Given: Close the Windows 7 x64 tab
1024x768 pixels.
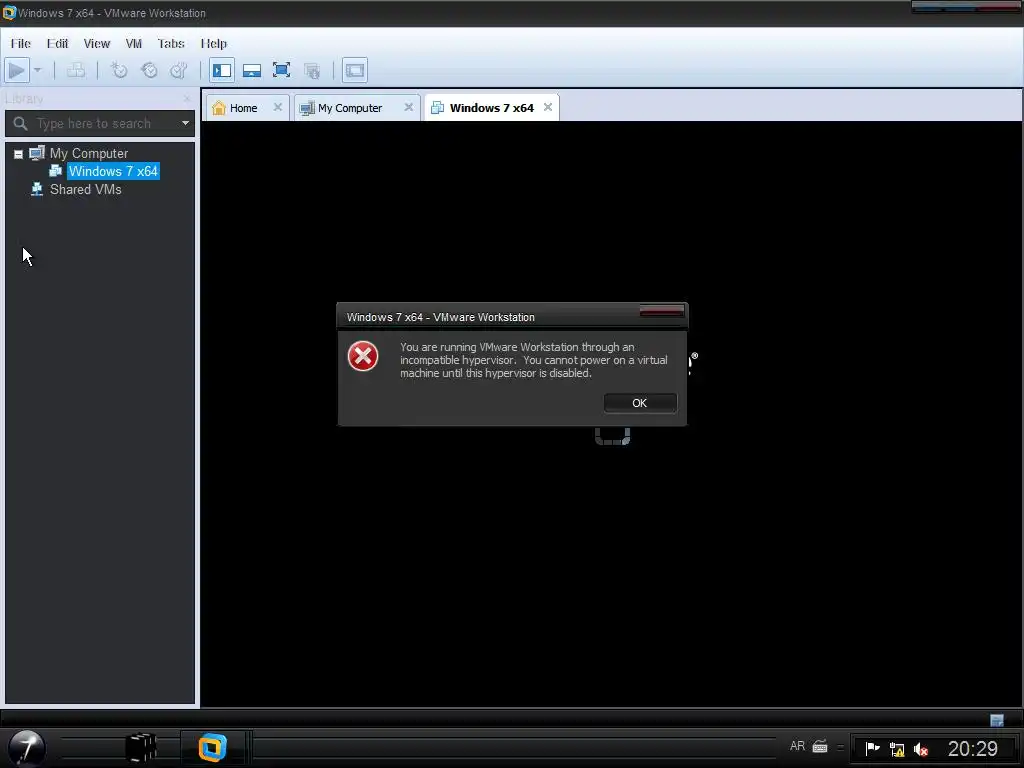Looking at the screenshot, I should pos(548,107).
